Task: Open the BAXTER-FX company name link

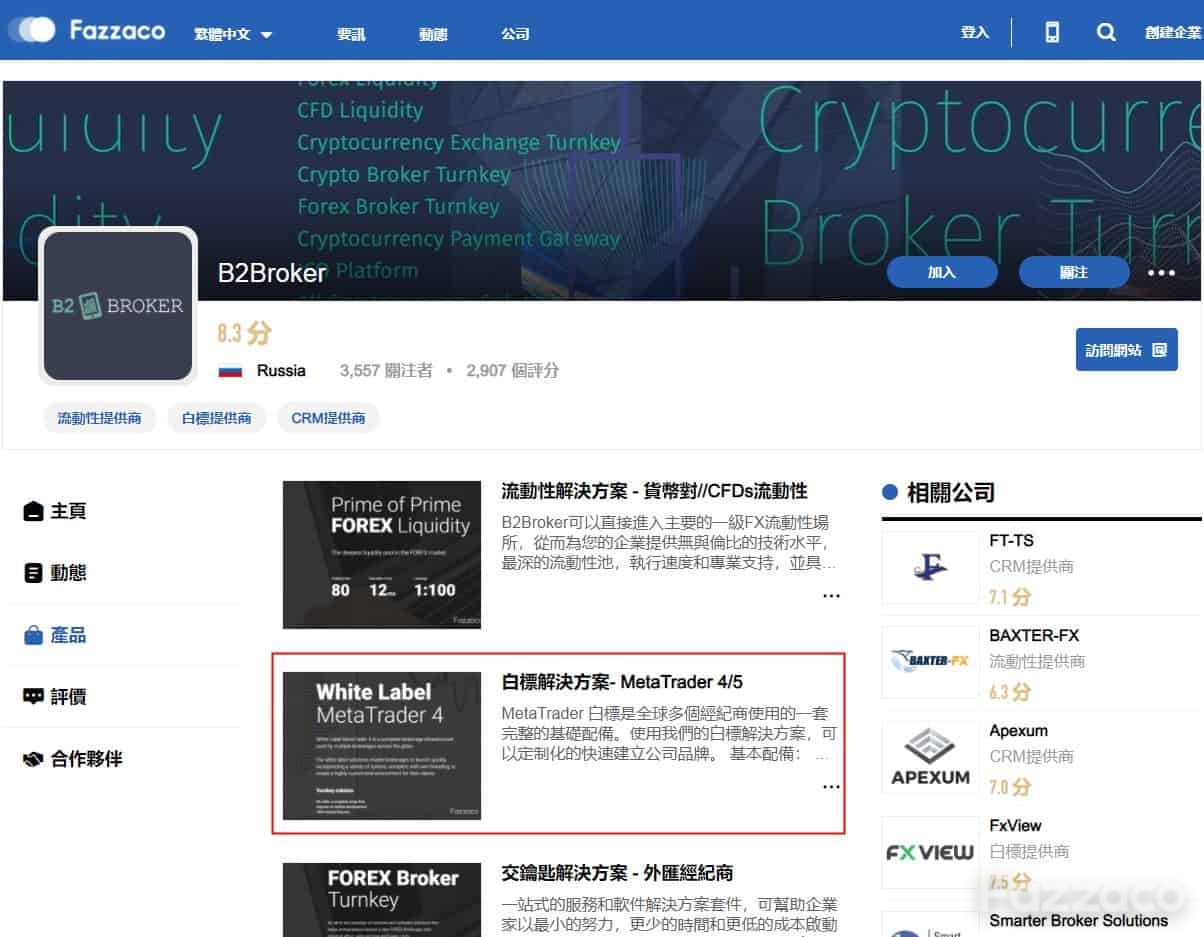Action: click(x=1034, y=635)
